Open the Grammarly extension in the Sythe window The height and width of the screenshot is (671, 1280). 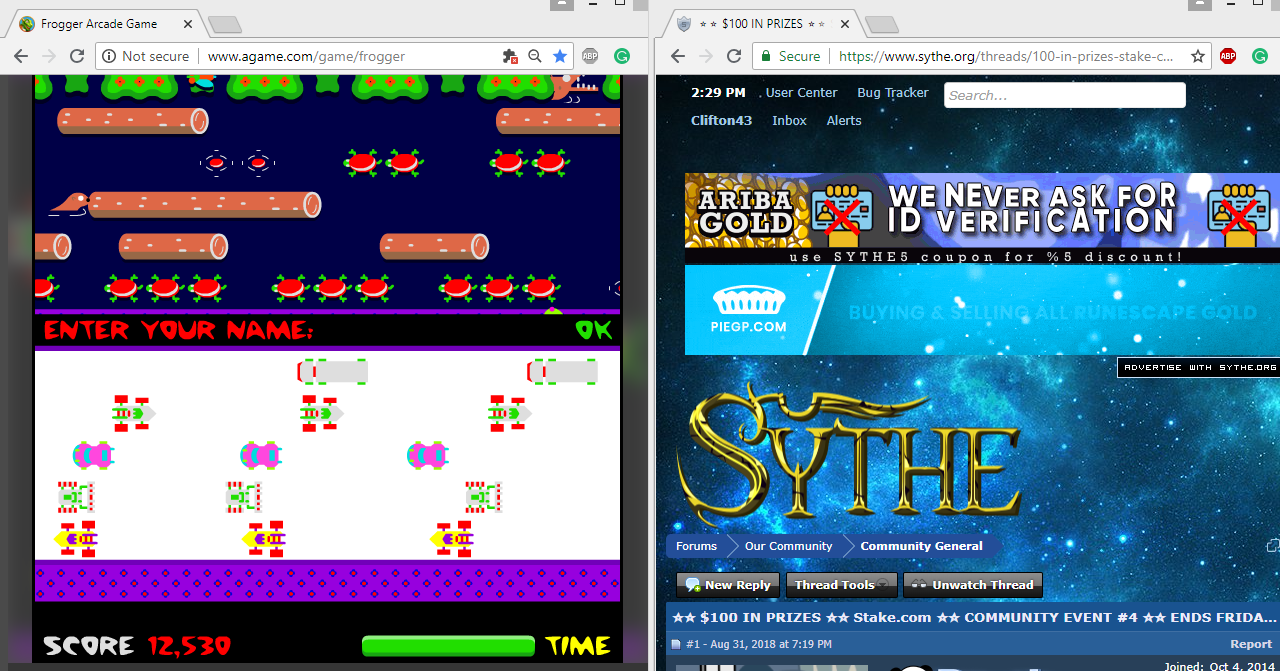tap(1259, 57)
